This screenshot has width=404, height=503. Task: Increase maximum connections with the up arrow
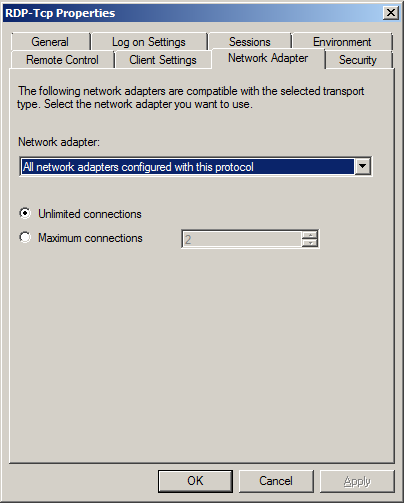(310, 235)
